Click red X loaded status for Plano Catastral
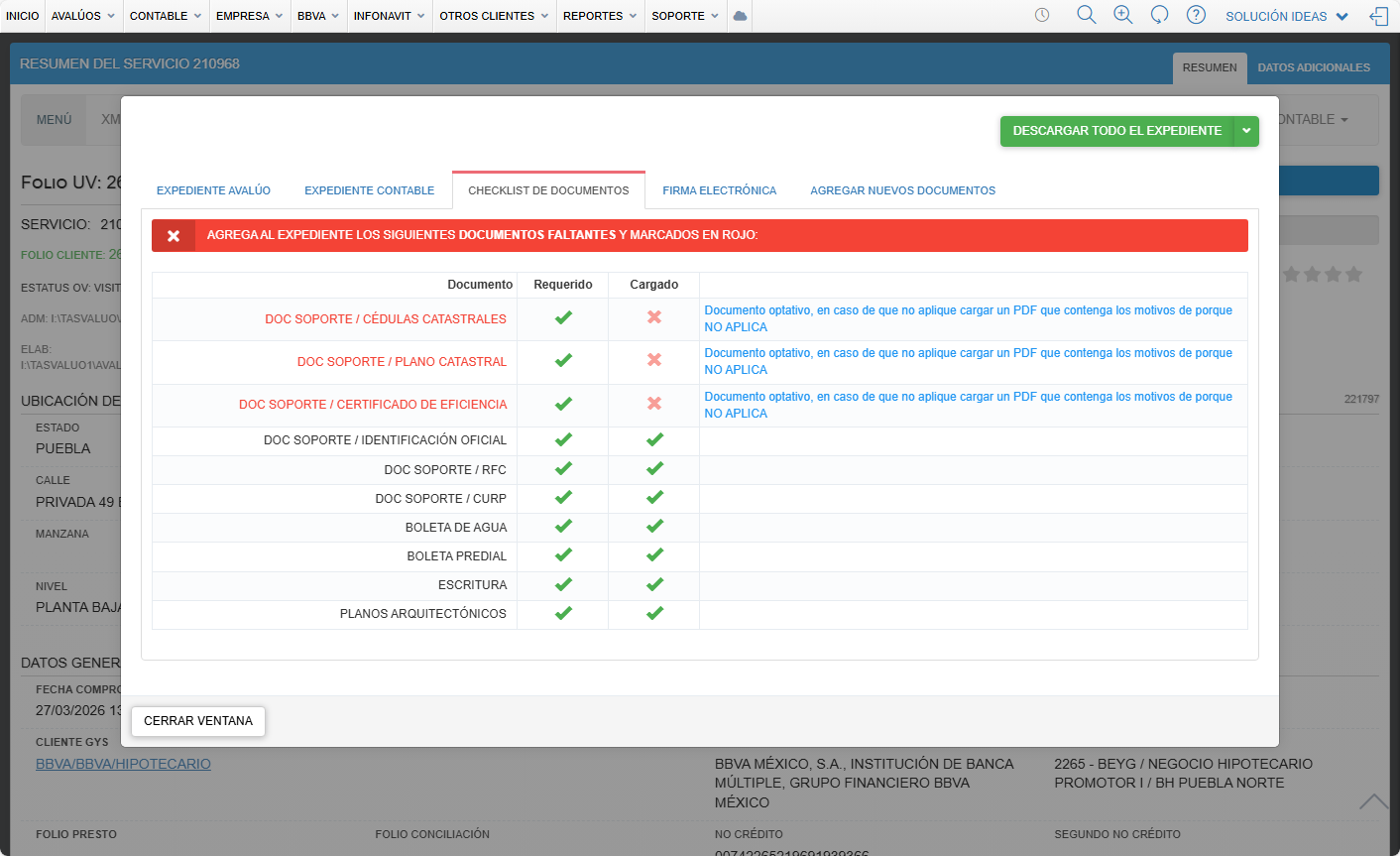Screen dimensions: 1400x856 click(654, 360)
